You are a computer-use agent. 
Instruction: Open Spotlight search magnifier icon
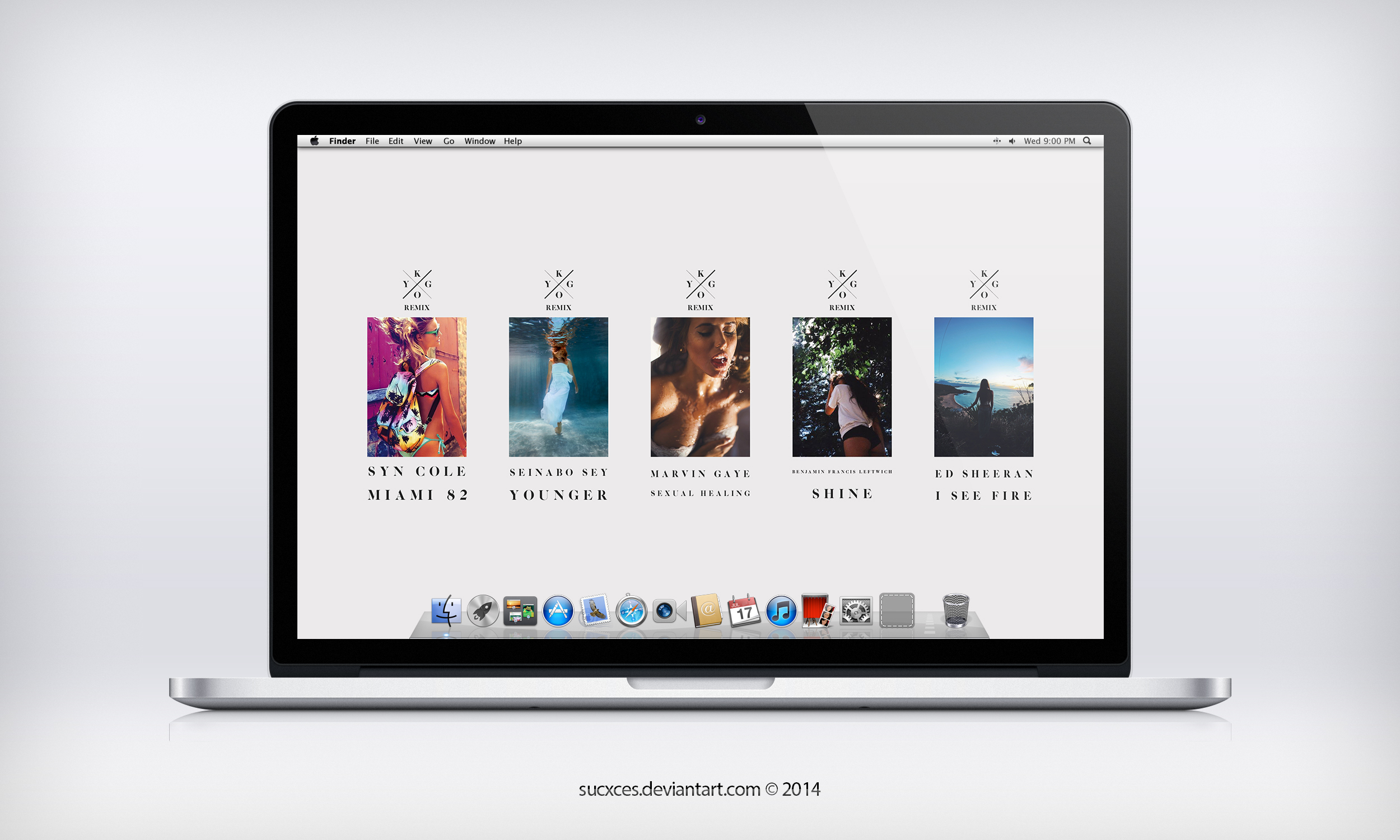[x=1087, y=141]
